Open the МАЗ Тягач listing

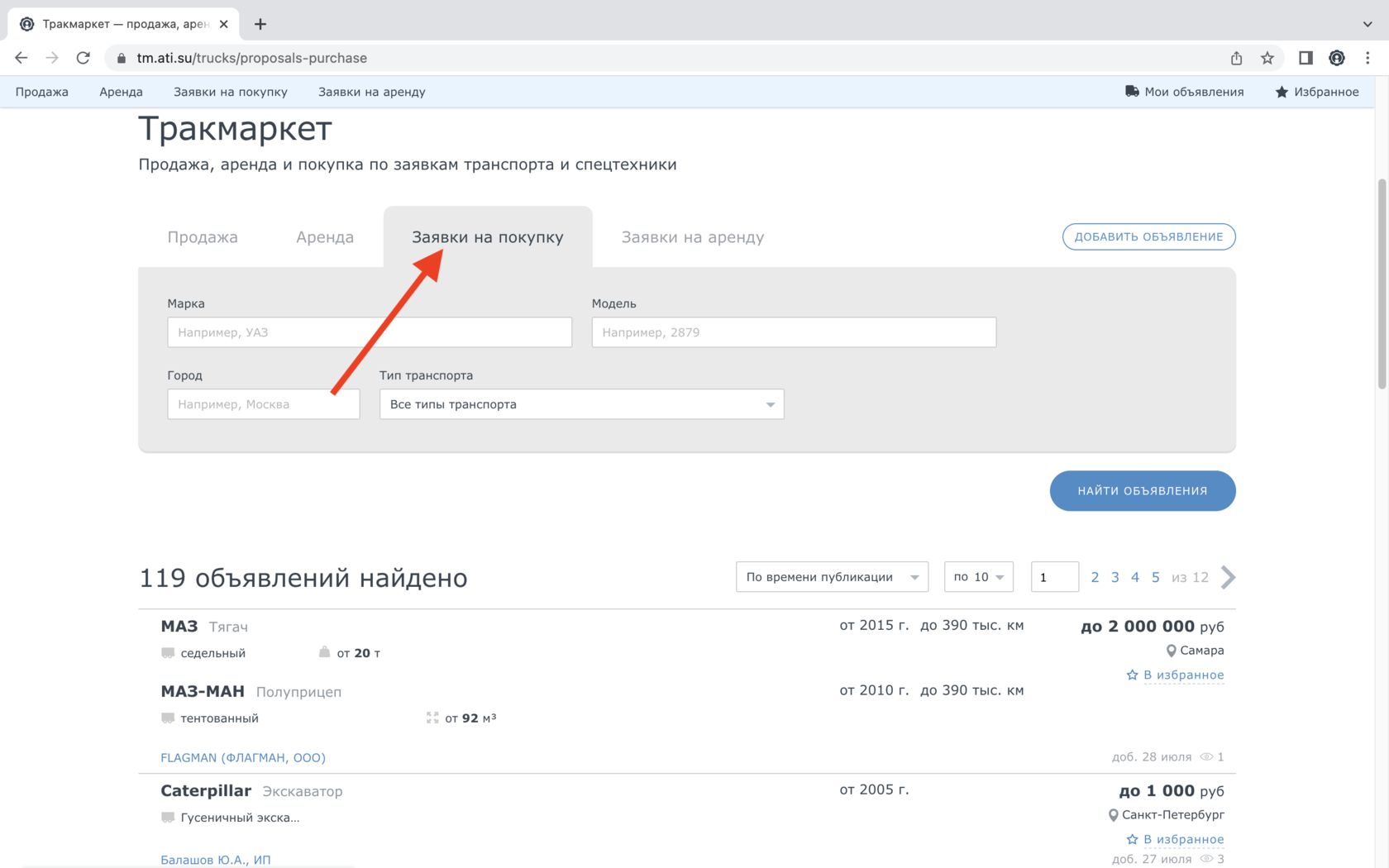[x=204, y=626]
